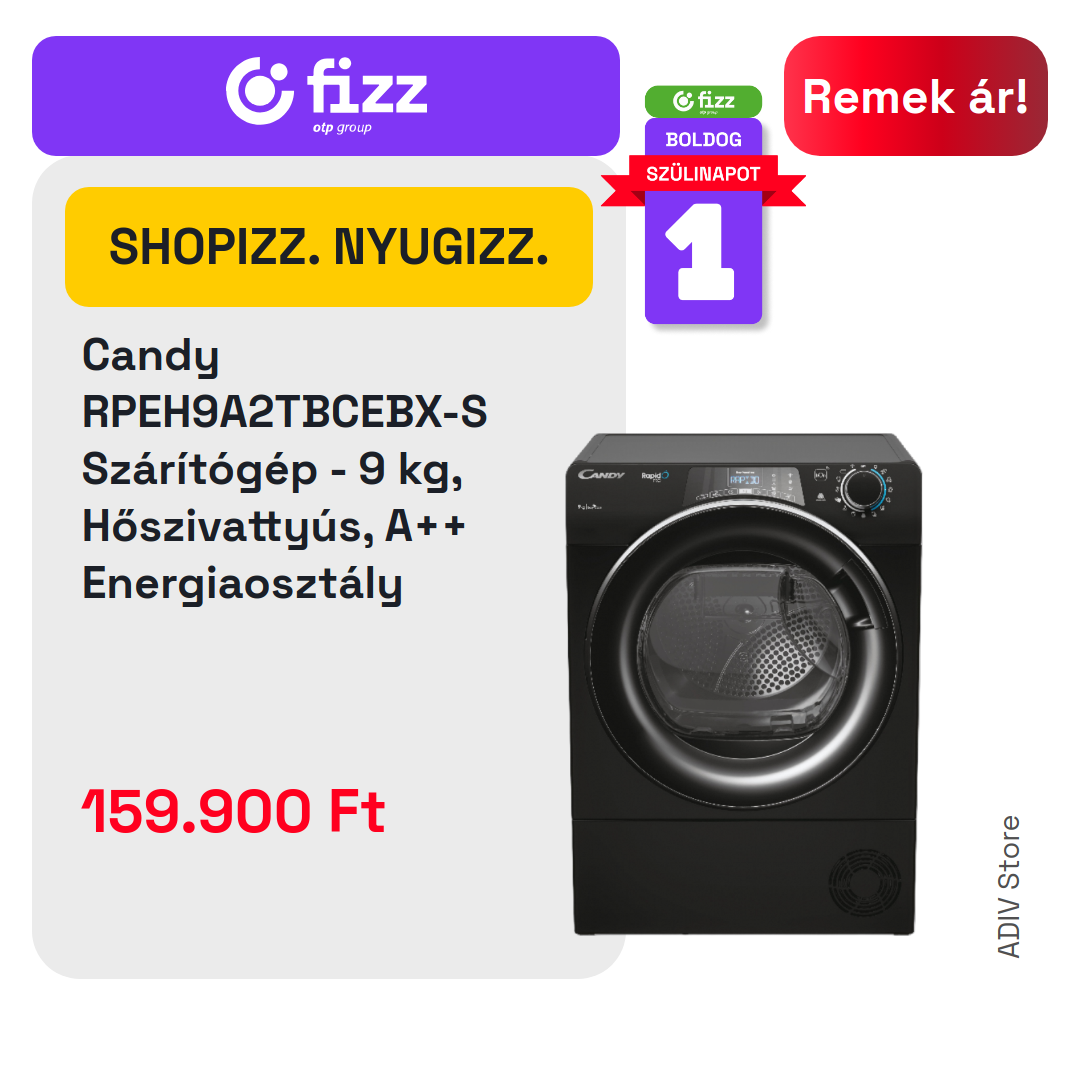Click the Energiaosztály text line

pyautogui.click(x=242, y=584)
